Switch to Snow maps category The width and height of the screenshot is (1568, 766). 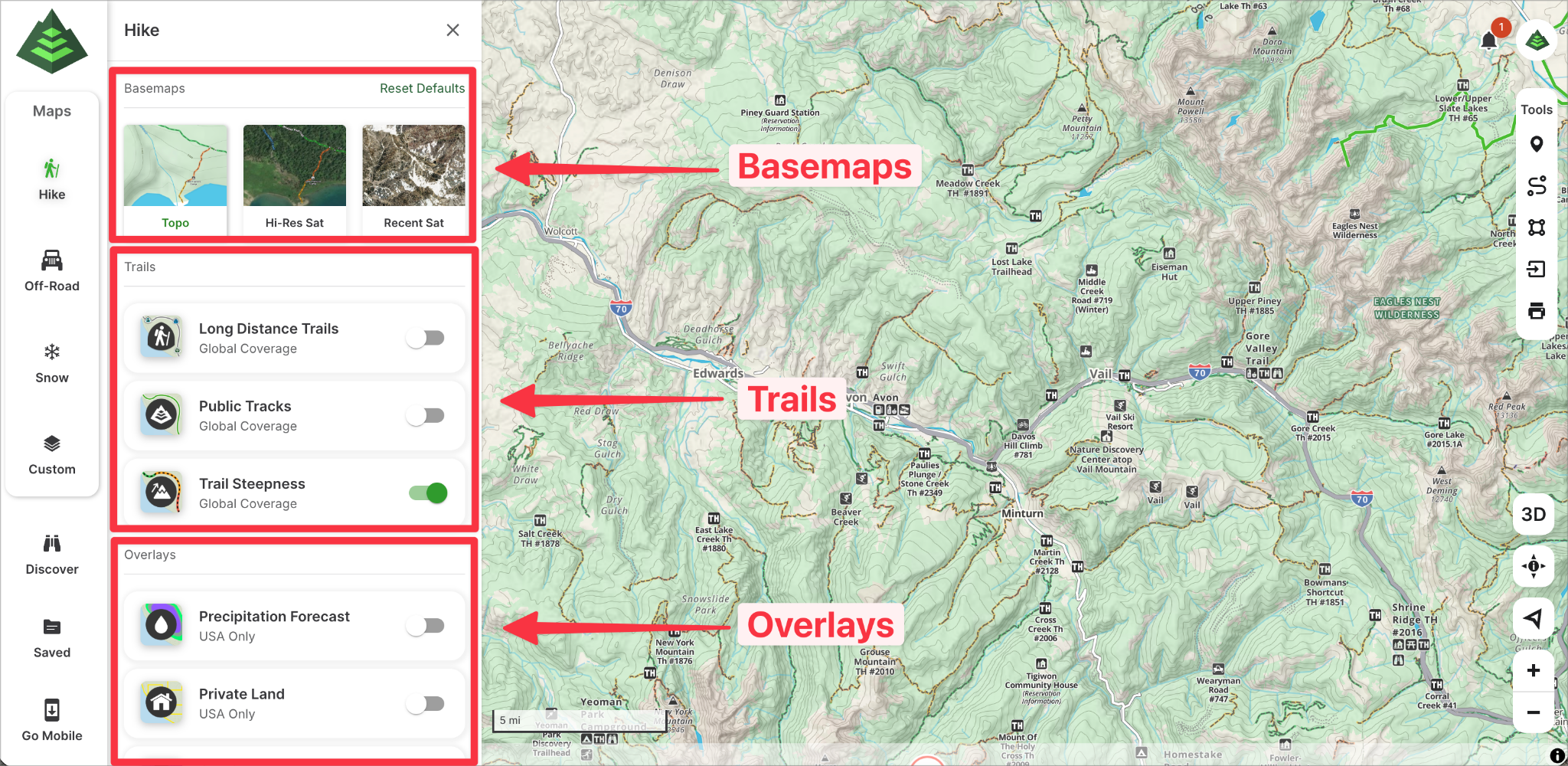pyautogui.click(x=52, y=363)
